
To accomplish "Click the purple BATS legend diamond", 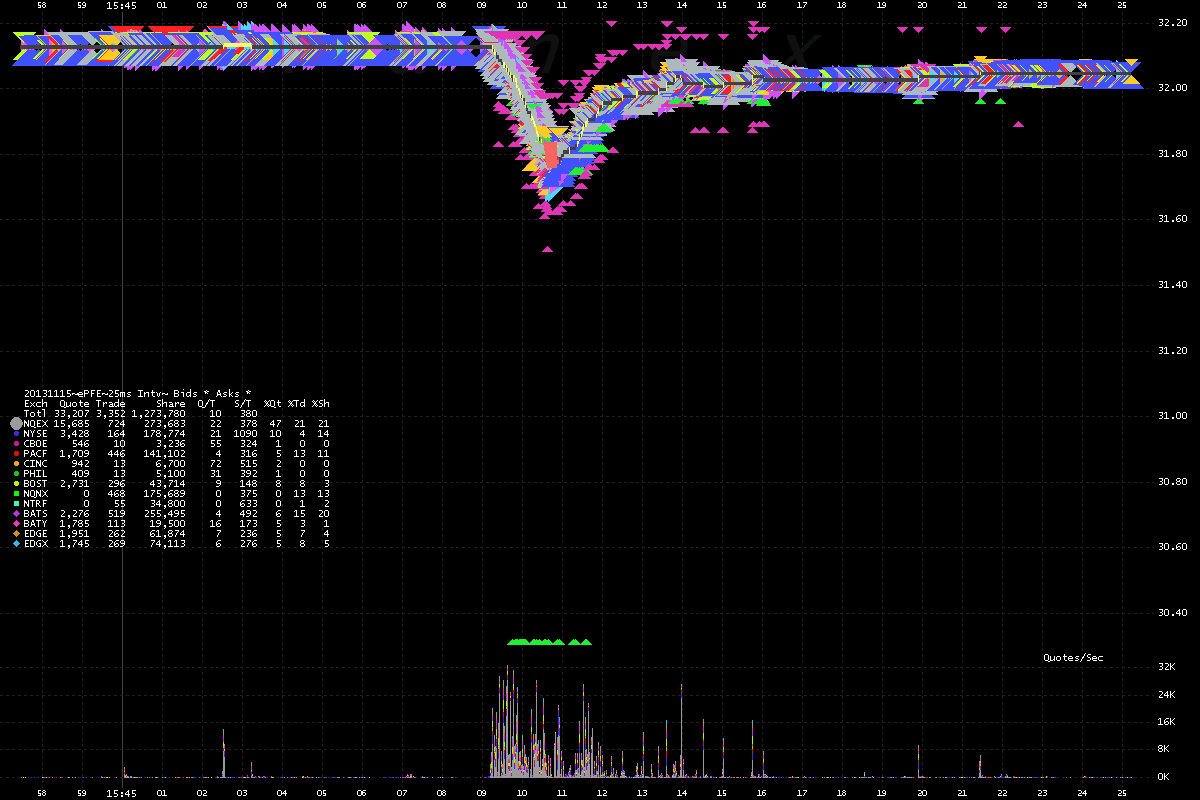I will tap(15, 514).
